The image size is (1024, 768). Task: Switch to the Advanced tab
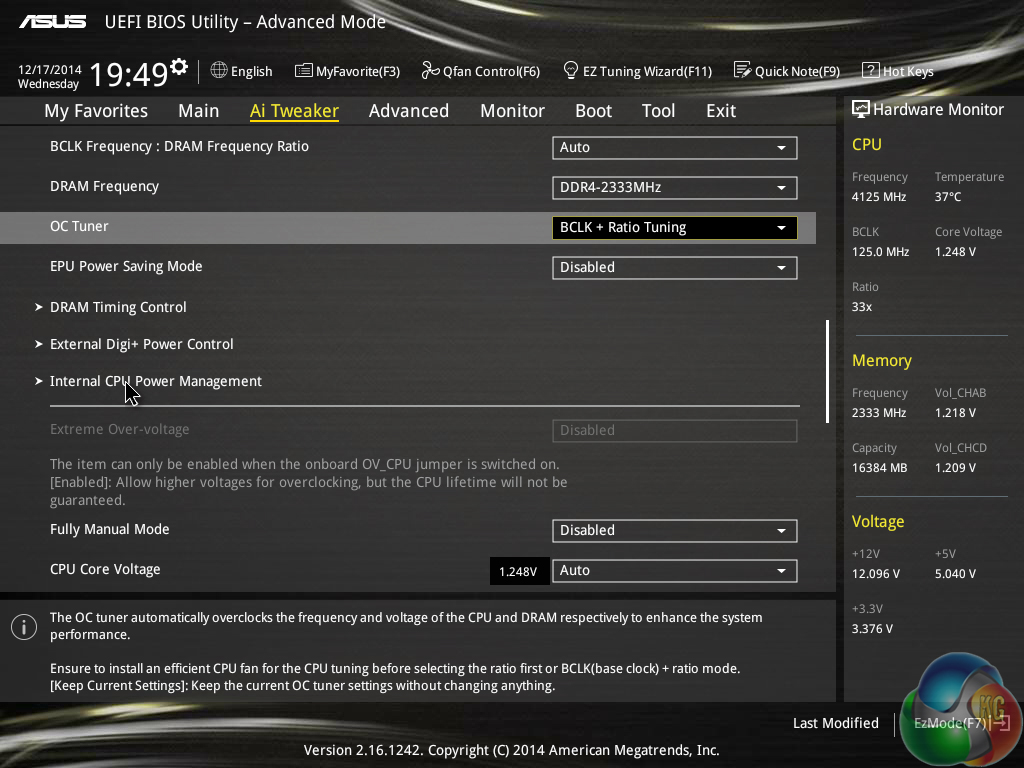click(408, 111)
